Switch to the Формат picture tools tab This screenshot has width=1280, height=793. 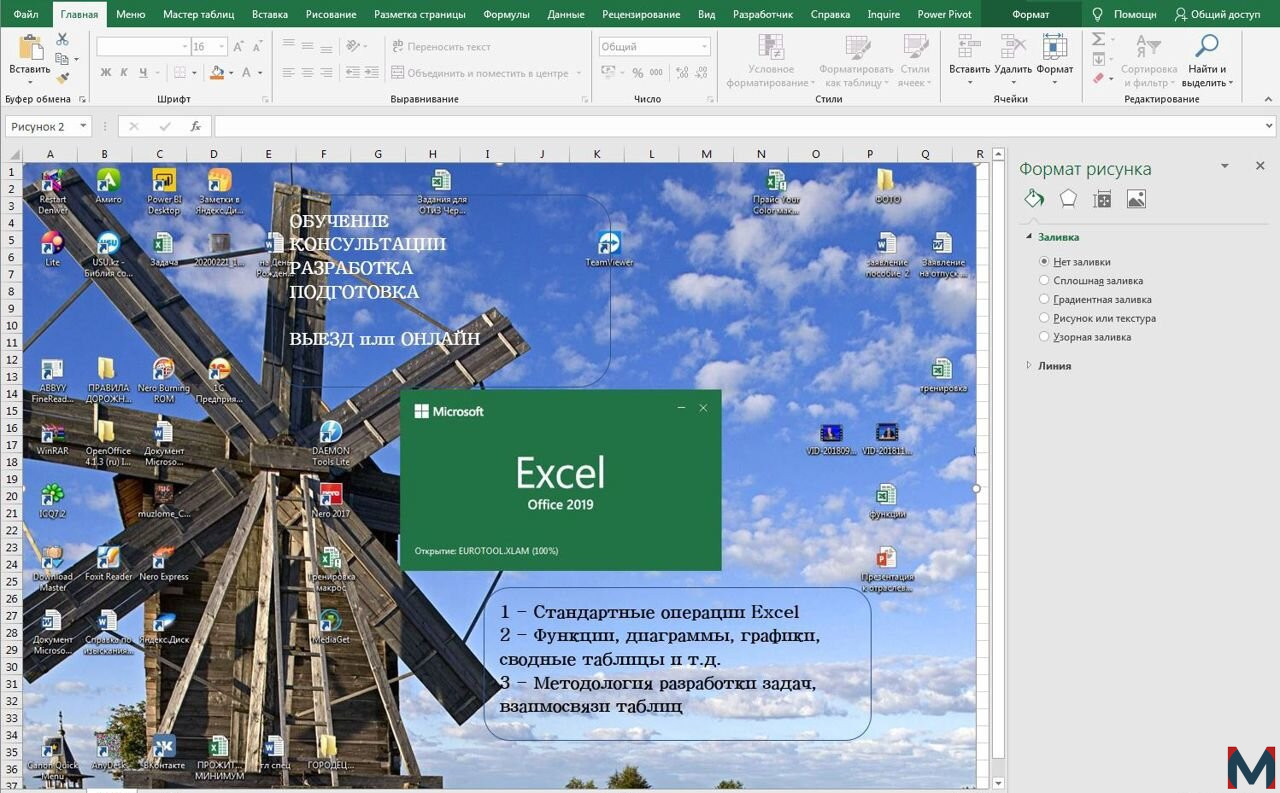[x=1031, y=14]
